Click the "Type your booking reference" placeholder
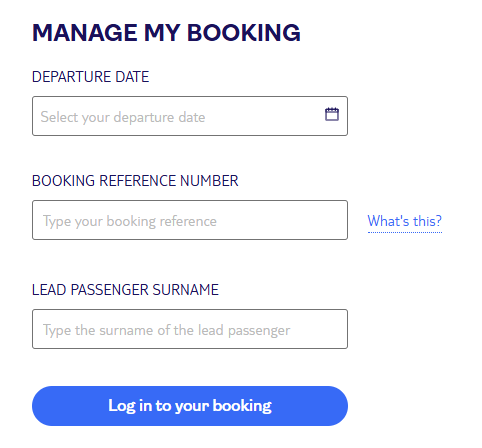Screen dimensions: 482x448 pyautogui.click(x=130, y=221)
